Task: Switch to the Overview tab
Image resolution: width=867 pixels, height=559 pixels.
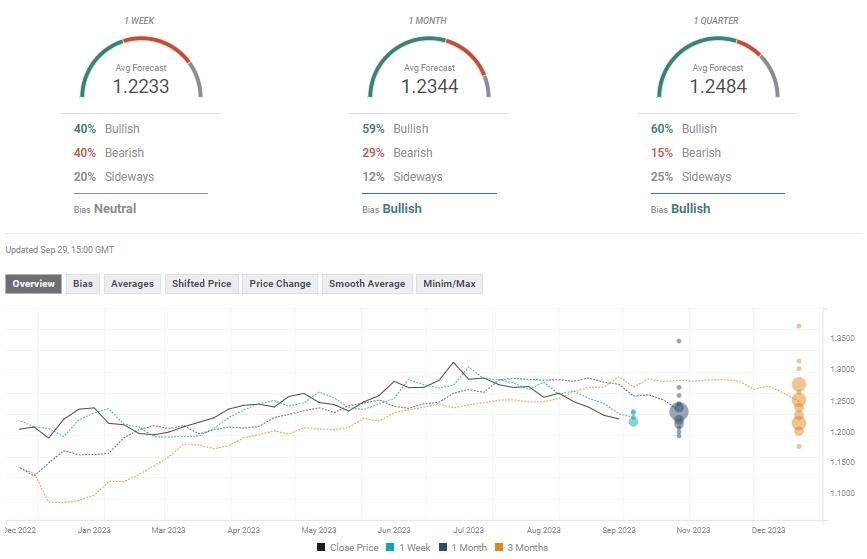Action: click(x=33, y=284)
